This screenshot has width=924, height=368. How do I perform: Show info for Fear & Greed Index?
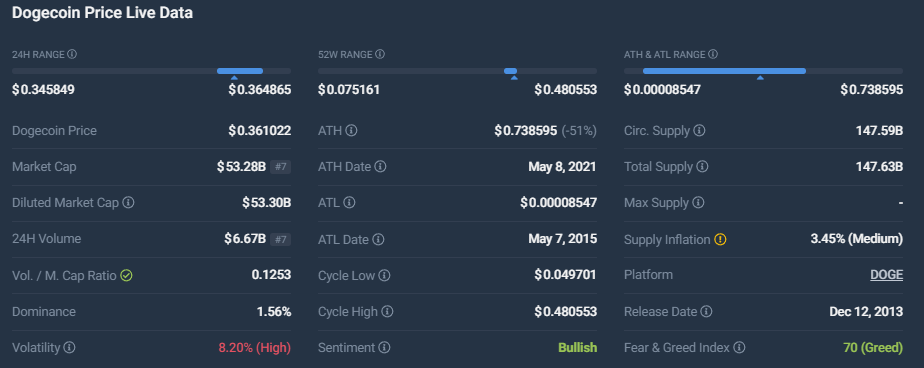(739, 348)
